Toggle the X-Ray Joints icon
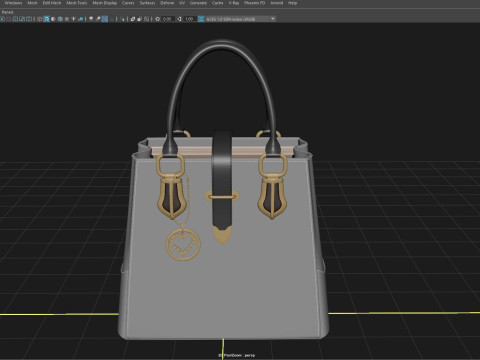The image size is (480, 360). [x=146, y=19]
